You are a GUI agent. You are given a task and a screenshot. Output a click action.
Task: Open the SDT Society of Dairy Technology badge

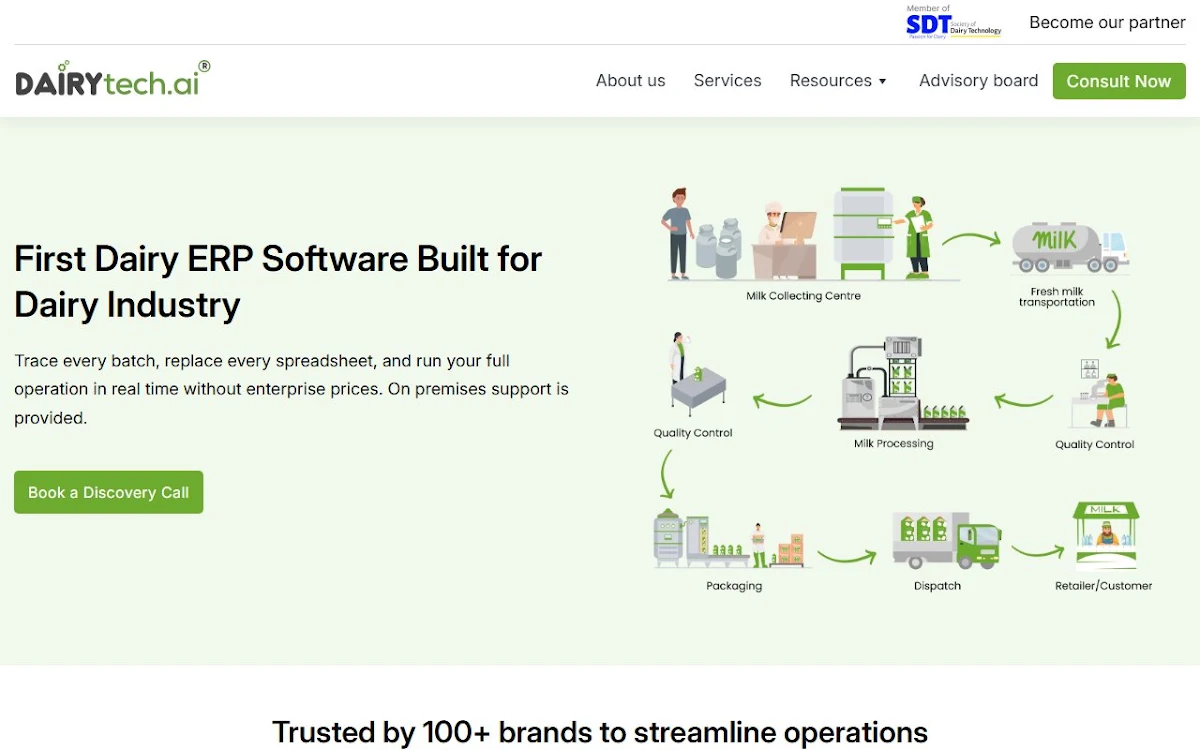point(953,22)
